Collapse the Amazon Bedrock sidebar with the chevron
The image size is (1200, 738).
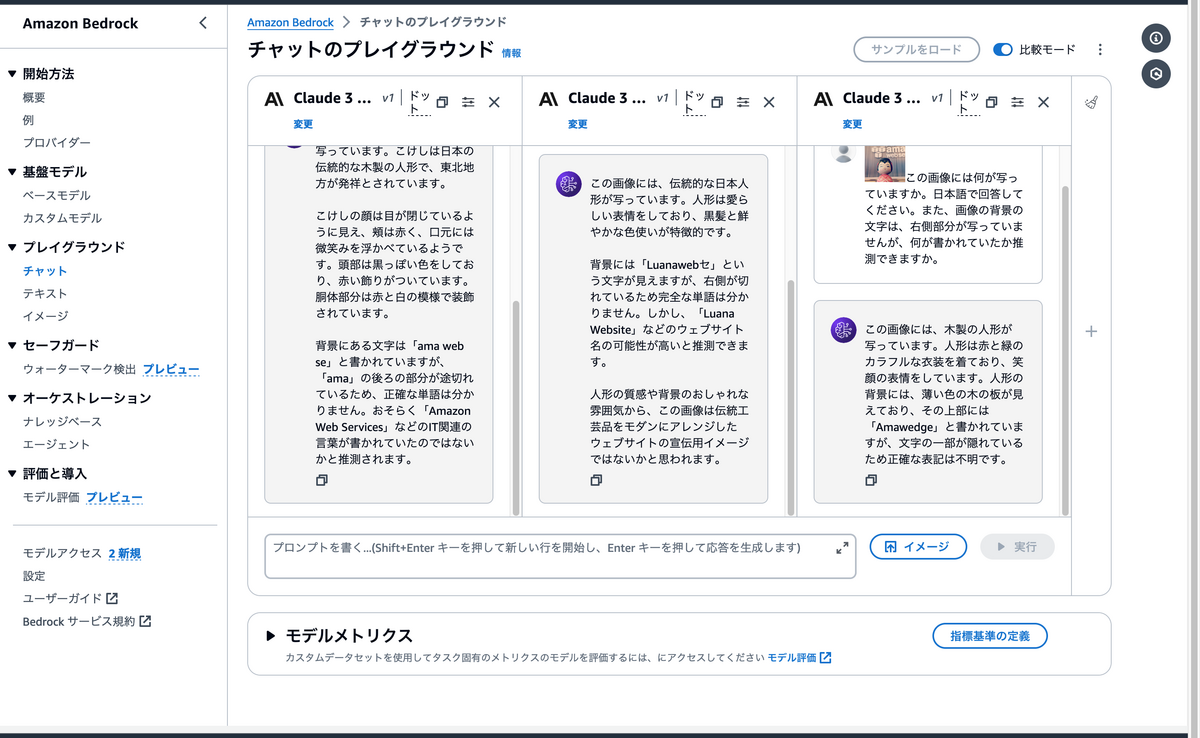(x=203, y=22)
